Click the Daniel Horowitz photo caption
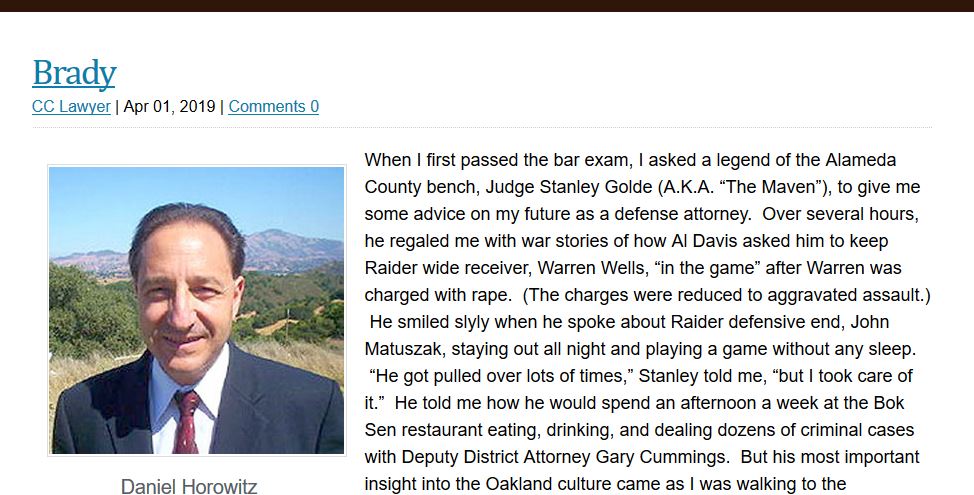 (x=189, y=487)
